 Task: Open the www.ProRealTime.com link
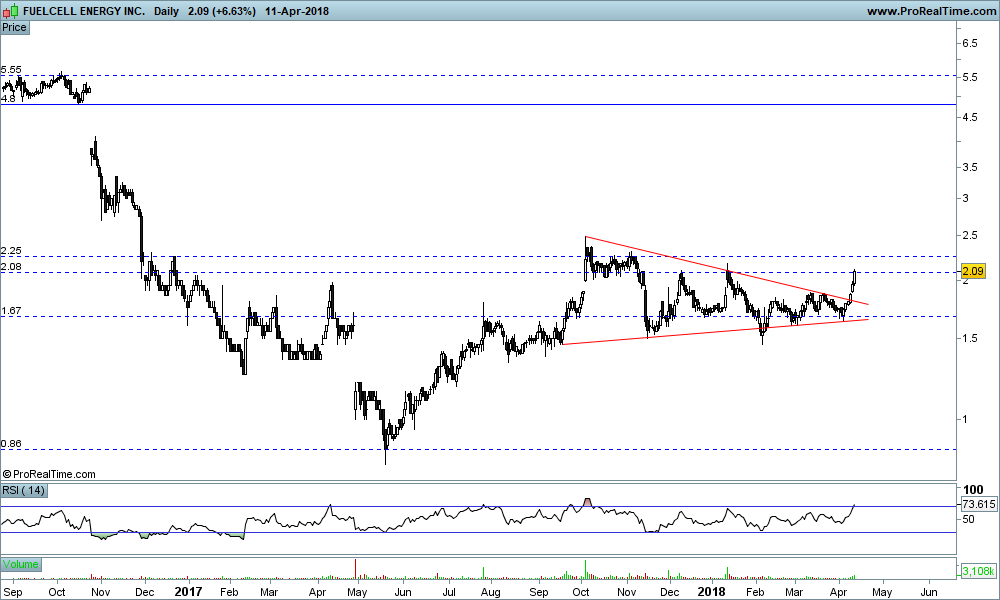point(930,11)
